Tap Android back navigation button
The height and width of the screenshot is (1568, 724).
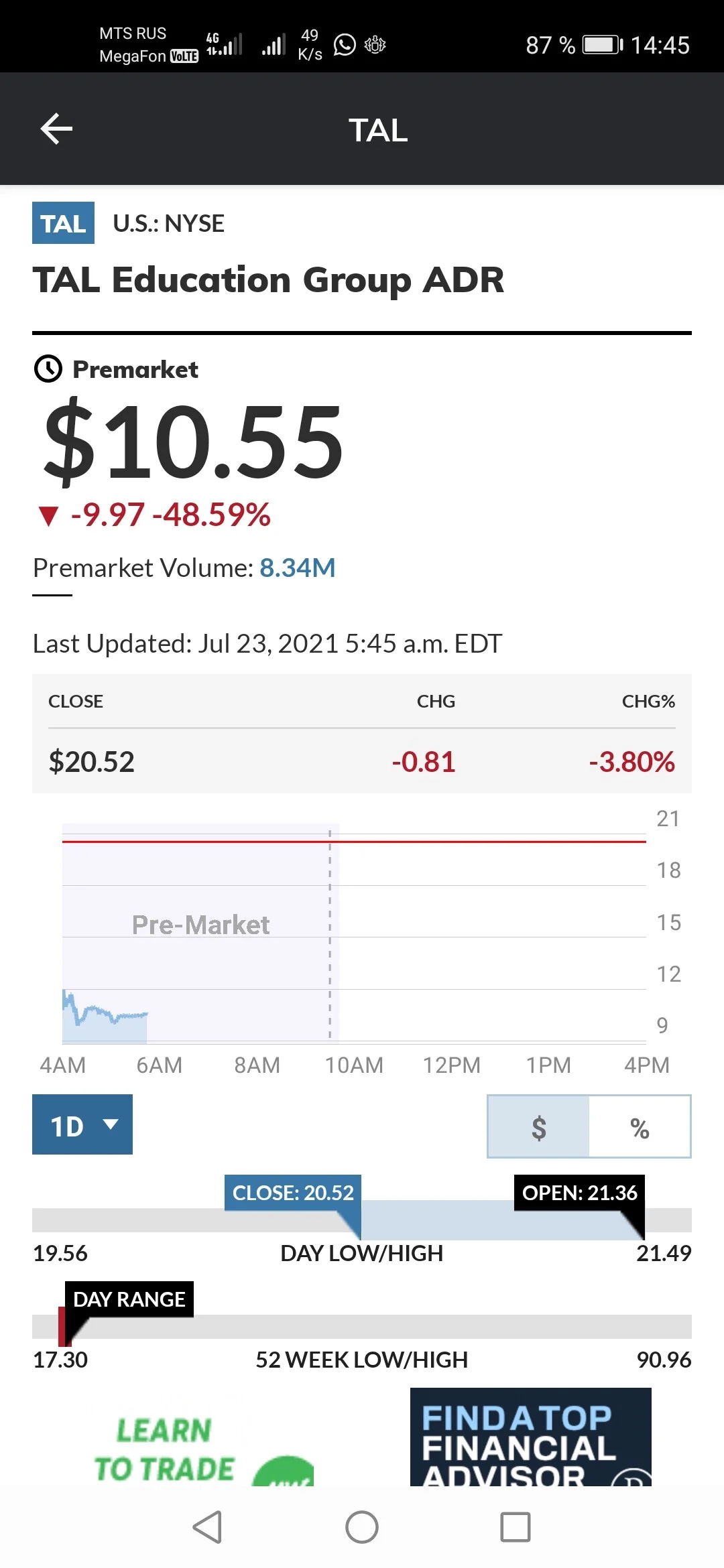[208, 1527]
